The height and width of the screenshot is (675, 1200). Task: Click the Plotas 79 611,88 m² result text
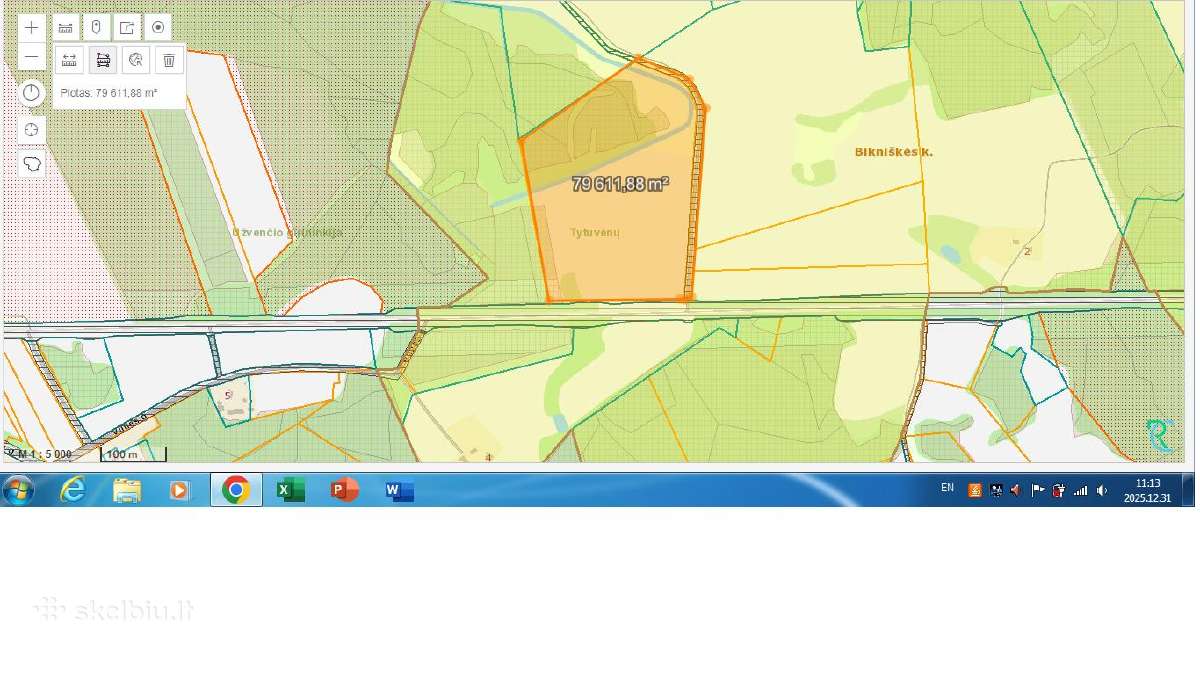point(108,93)
